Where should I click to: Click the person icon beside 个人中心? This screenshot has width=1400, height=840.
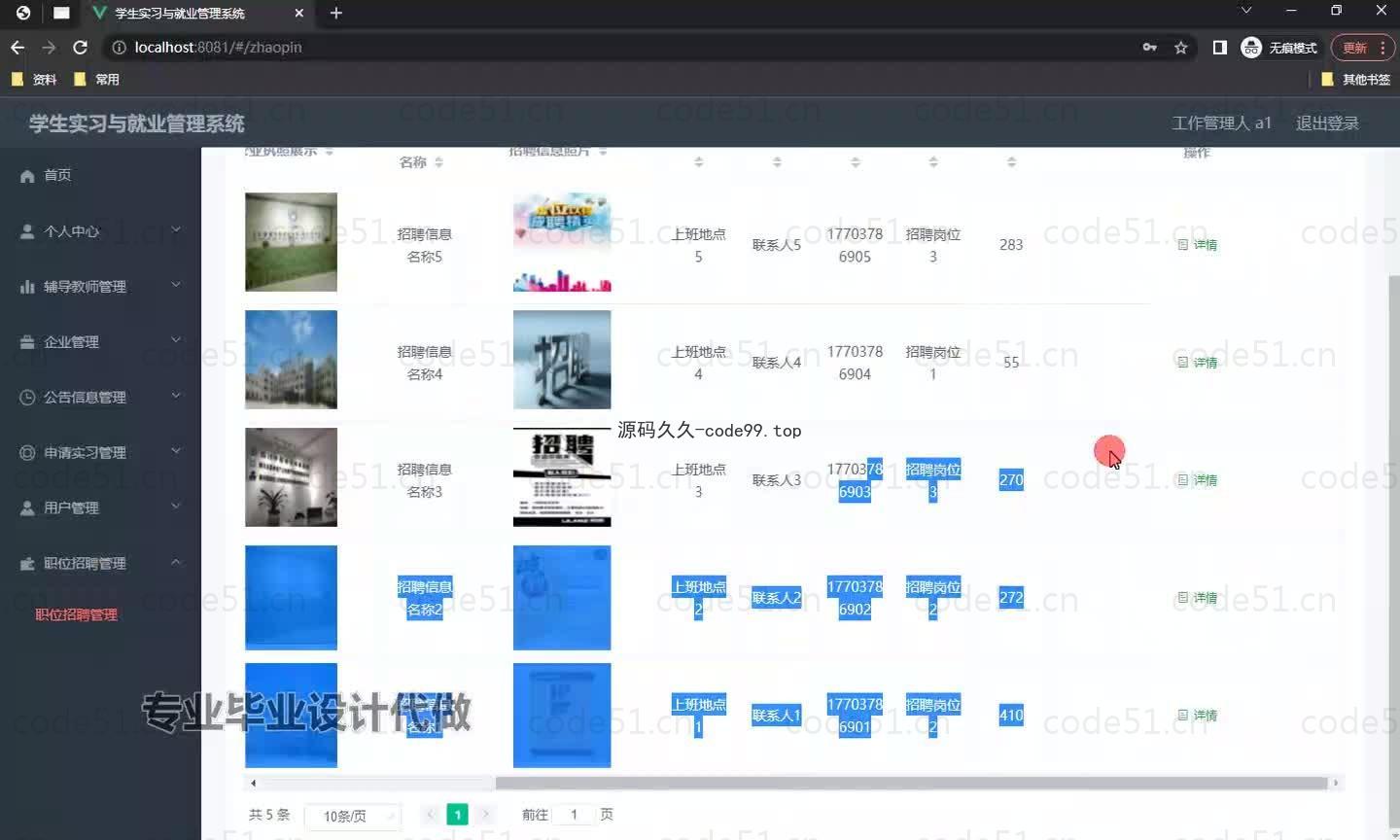click(x=27, y=231)
